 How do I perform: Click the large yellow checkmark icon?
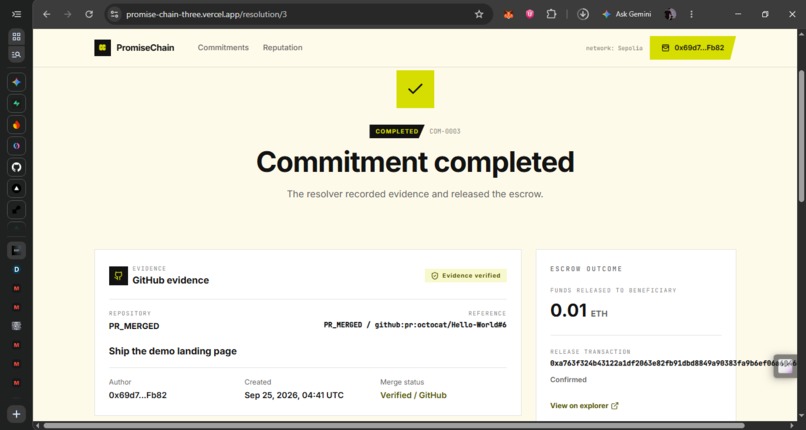415,89
